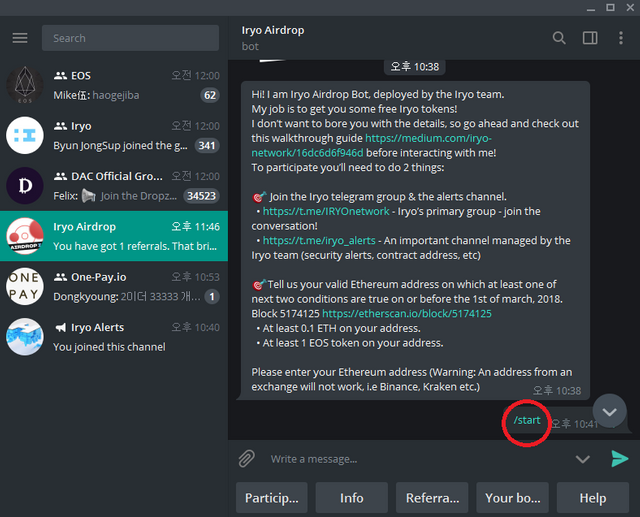Jump to bottom with the round down-arrow button
The image size is (640, 517).
point(609,411)
